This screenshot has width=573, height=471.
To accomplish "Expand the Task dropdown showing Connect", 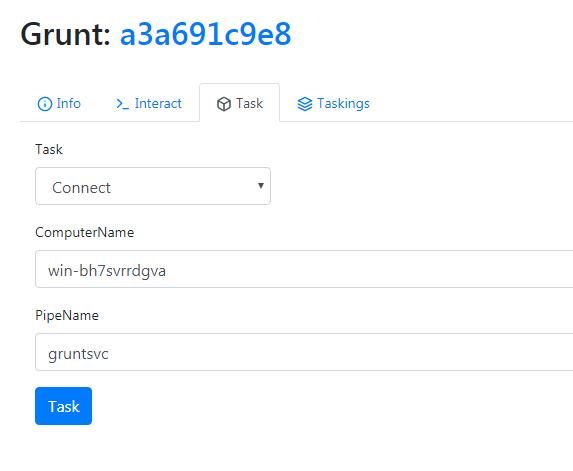I will (153, 186).
